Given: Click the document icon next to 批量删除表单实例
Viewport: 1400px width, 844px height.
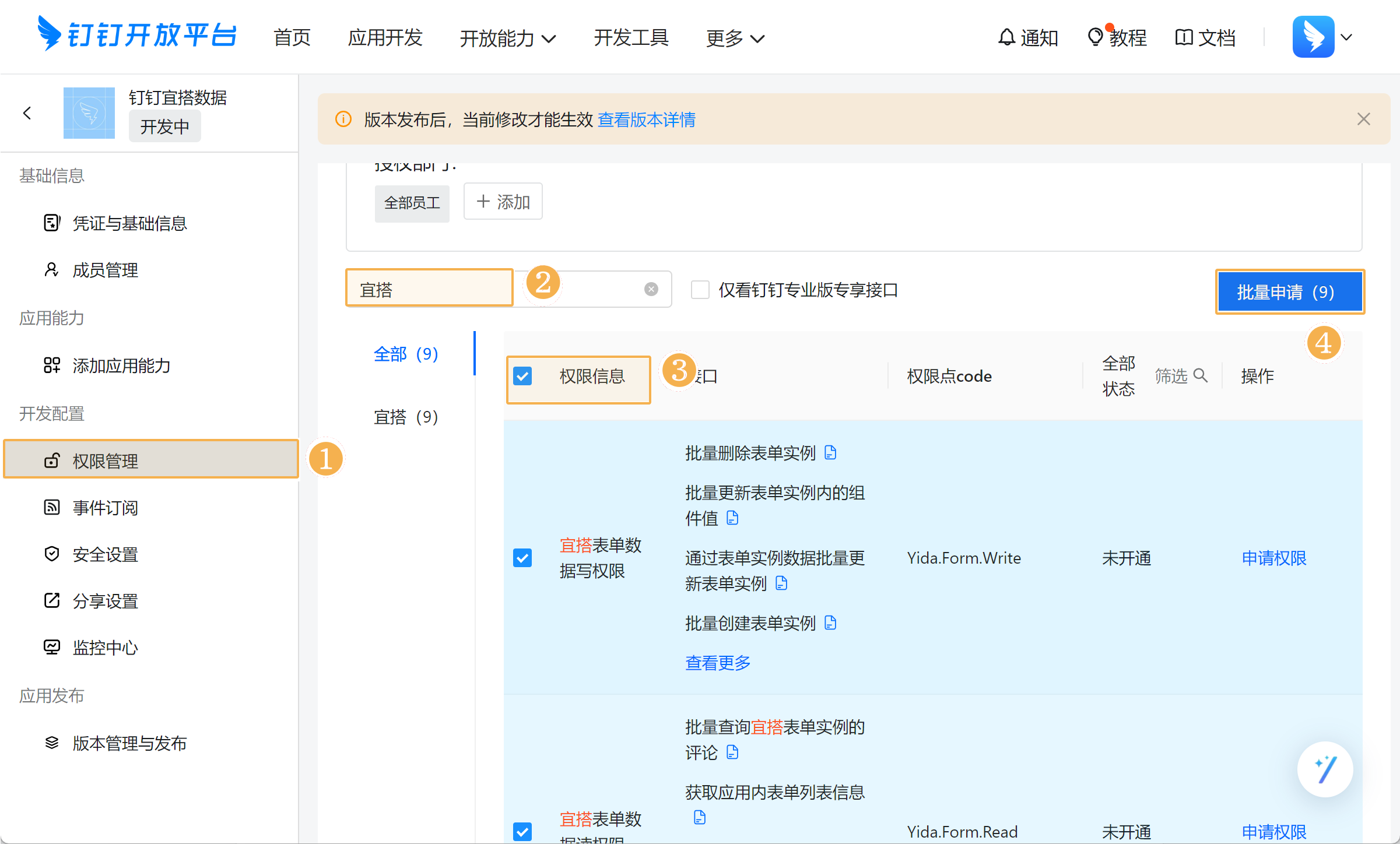Looking at the screenshot, I should 830,453.
